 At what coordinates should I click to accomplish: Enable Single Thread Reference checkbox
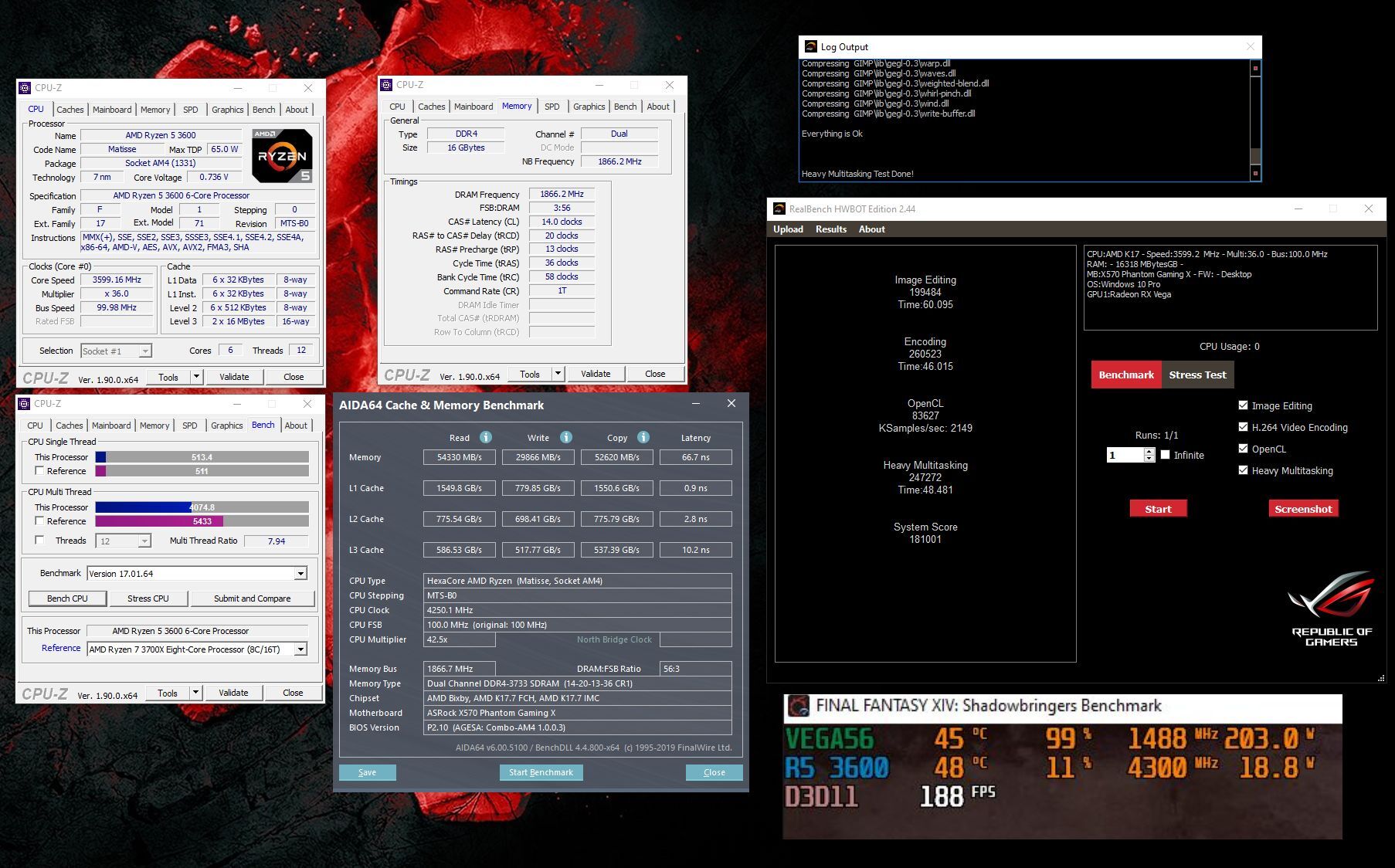[39, 471]
